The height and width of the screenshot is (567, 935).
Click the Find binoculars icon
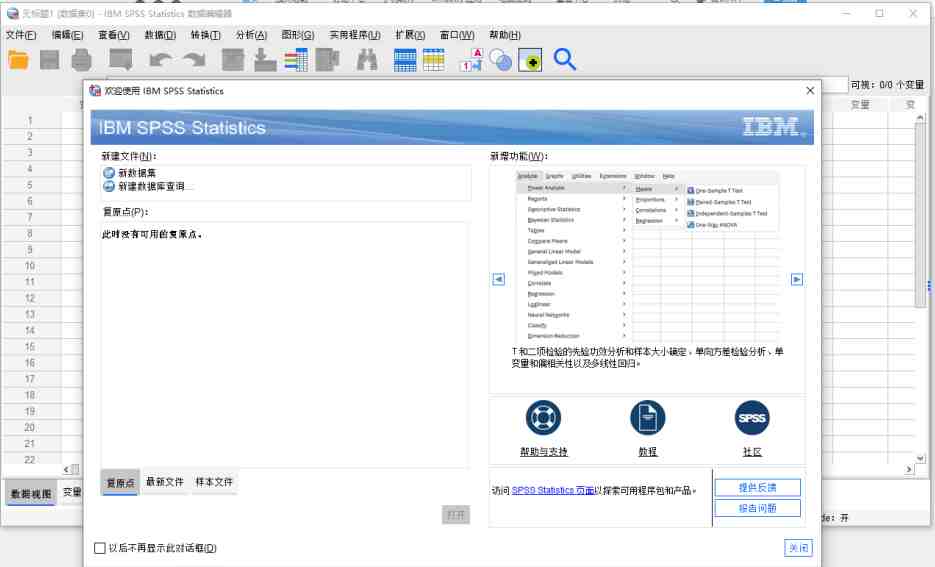(367, 60)
